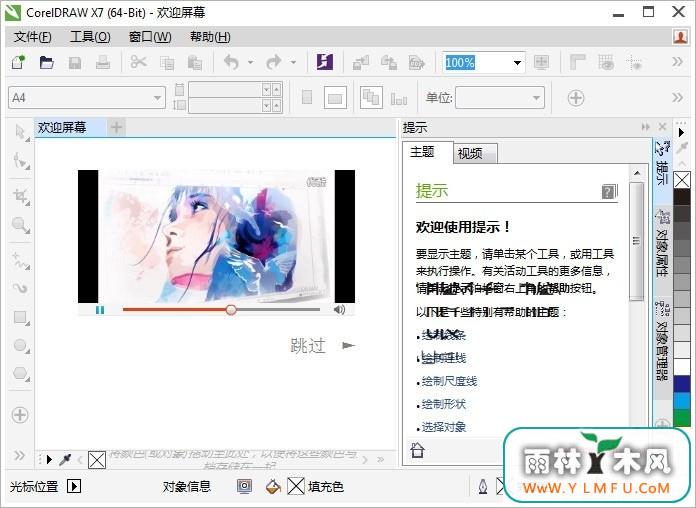Click the hints home icon button
This screenshot has width=696, height=508.
pos(417,450)
